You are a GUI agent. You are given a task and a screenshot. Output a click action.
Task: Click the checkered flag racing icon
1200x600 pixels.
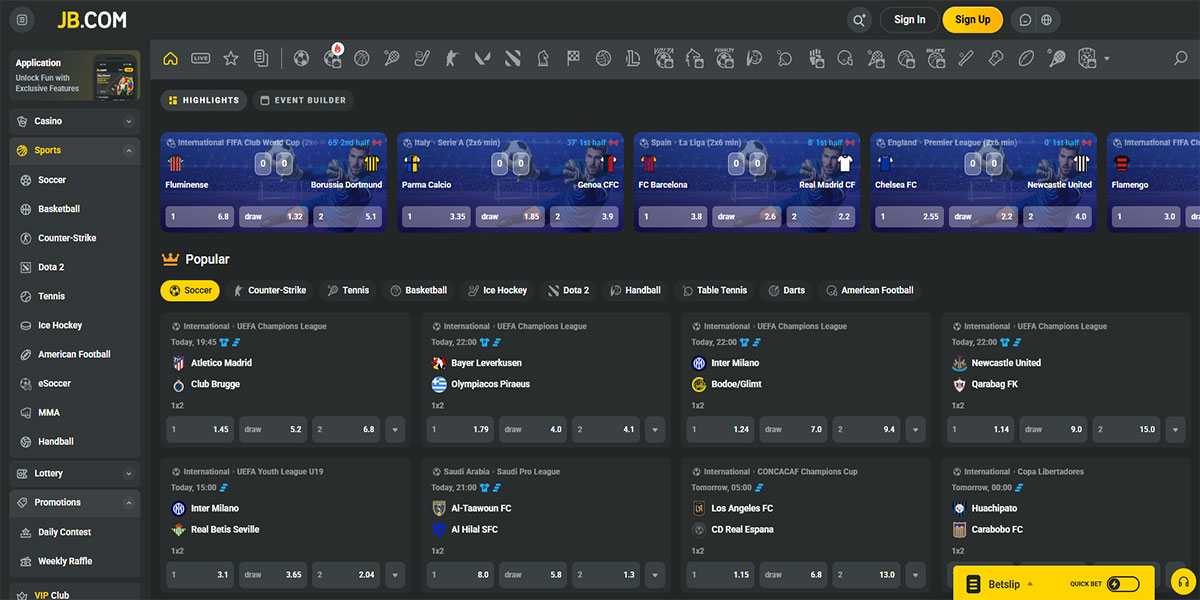573,59
